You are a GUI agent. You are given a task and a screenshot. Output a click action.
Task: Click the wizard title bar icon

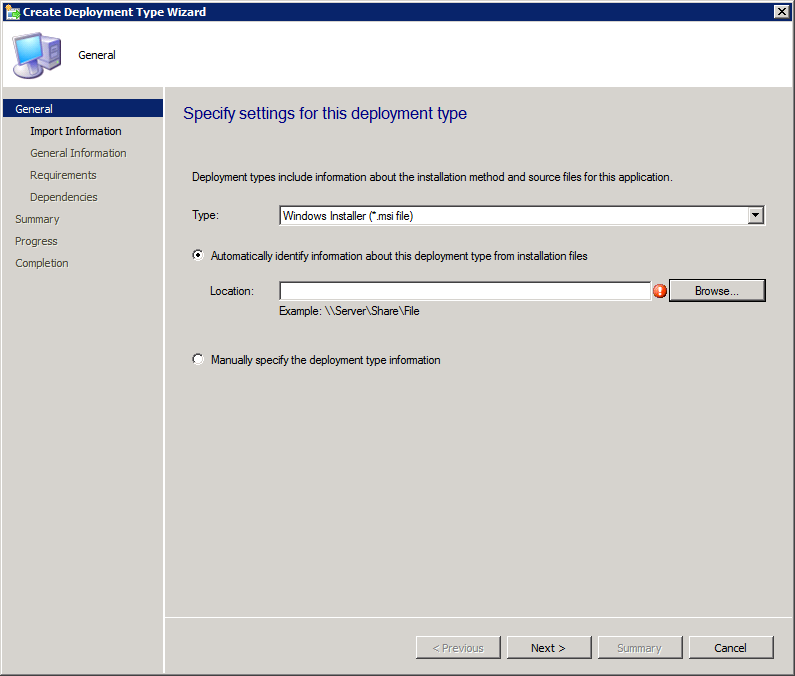[13, 12]
